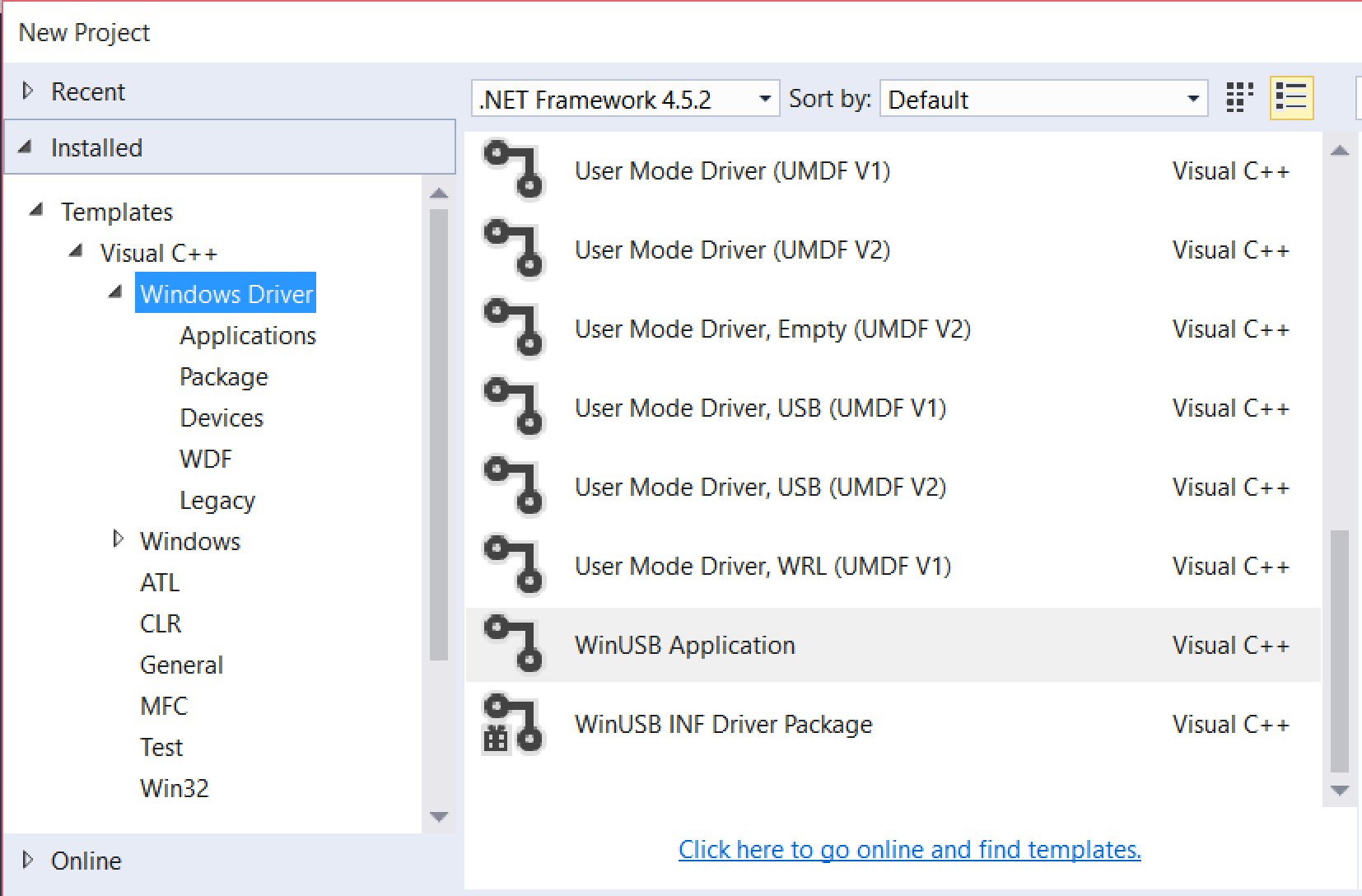The height and width of the screenshot is (896, 1362).
Task: Click the category tree scrollbar thumb
Action: (439, 434)
